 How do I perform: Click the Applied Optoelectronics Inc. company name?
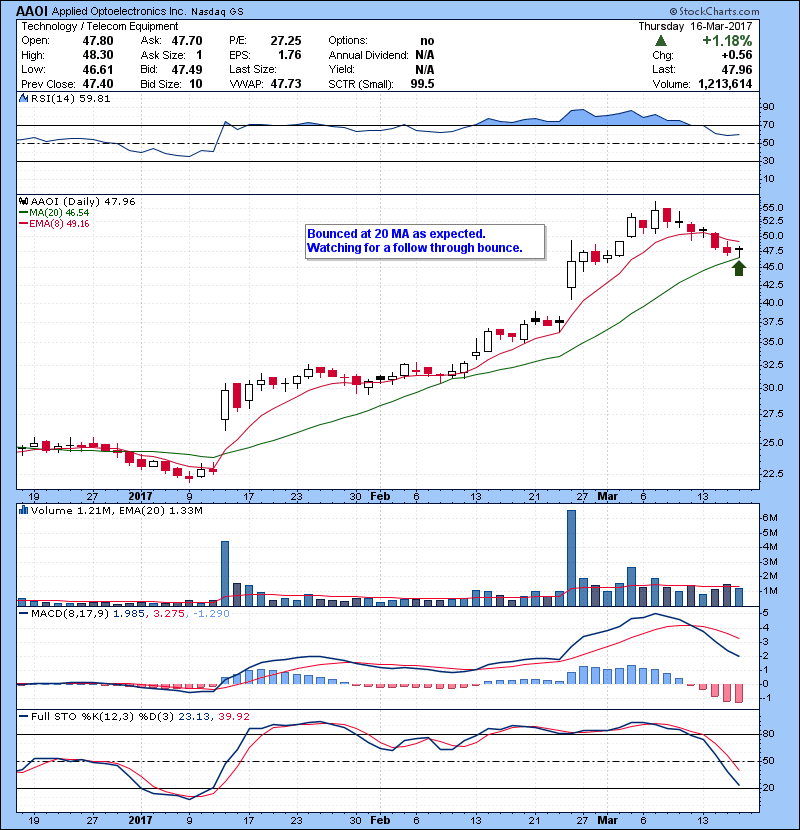pos(119,12)
